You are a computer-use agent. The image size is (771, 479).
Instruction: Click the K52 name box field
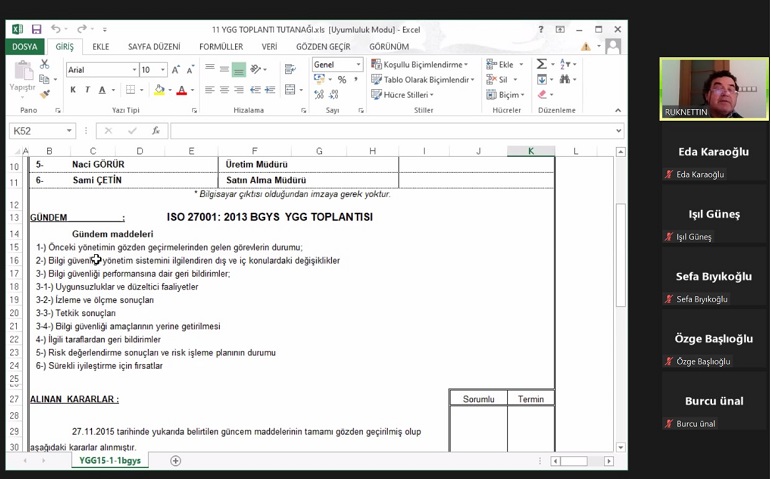[36, 131]
